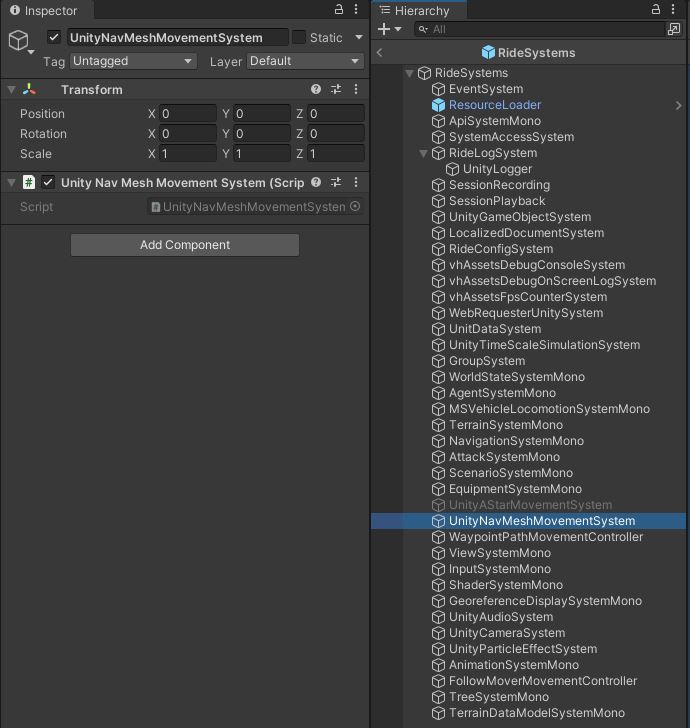
Task: Click the Hierarchy search field
Action: pos(540,30)
